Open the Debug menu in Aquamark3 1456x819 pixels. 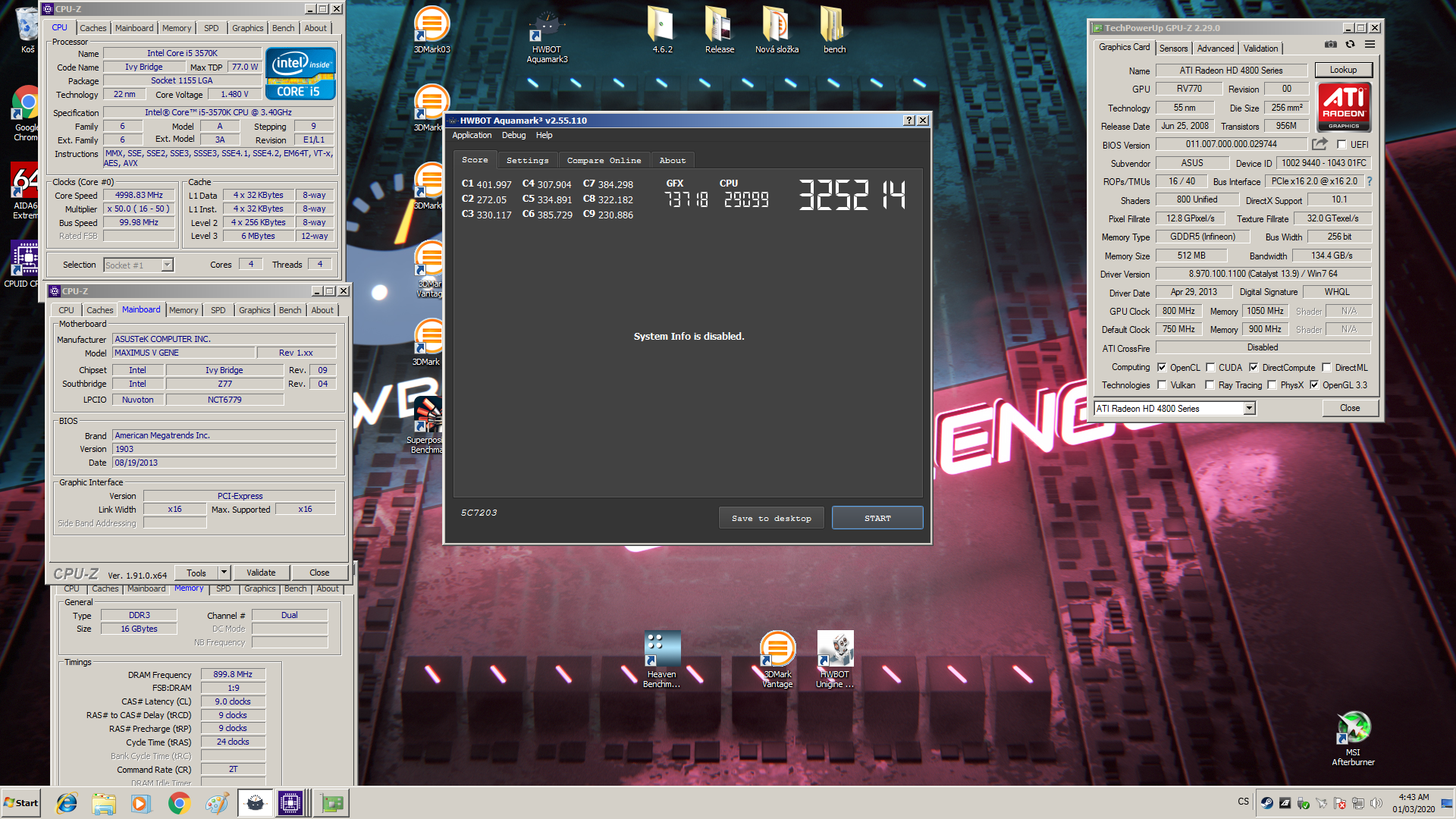pyautogui.click(x=513, y=135)
